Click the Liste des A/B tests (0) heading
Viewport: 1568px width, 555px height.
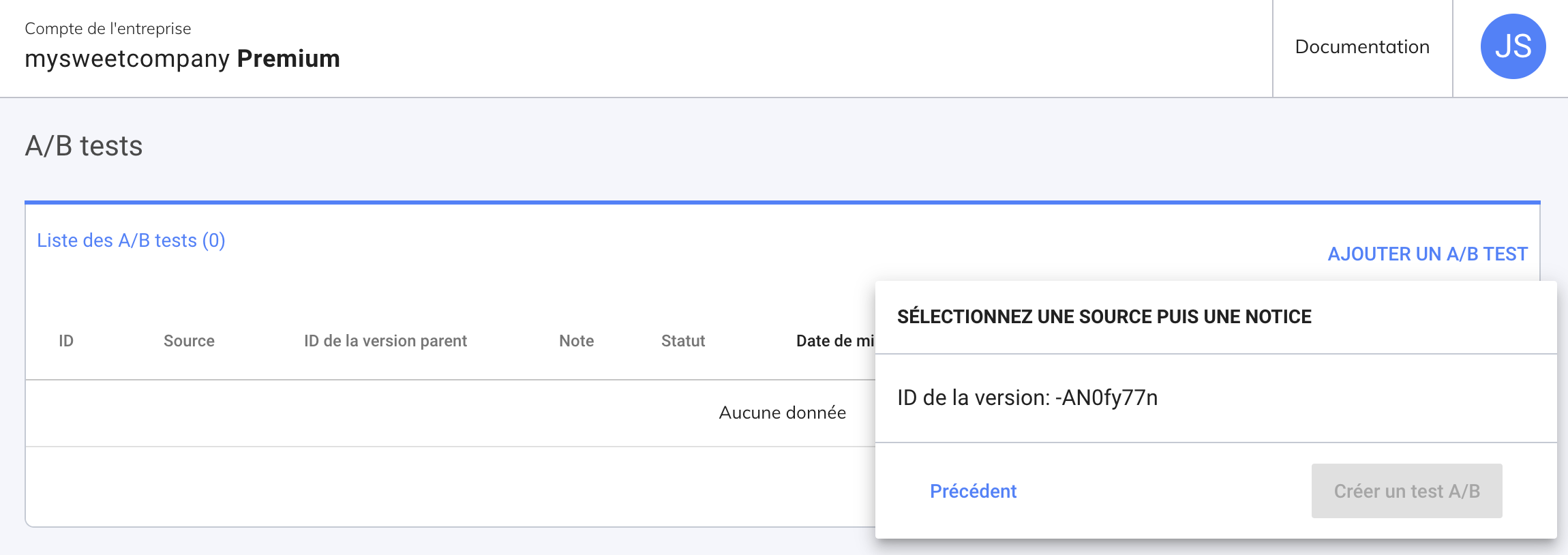[x=131, y=241]
